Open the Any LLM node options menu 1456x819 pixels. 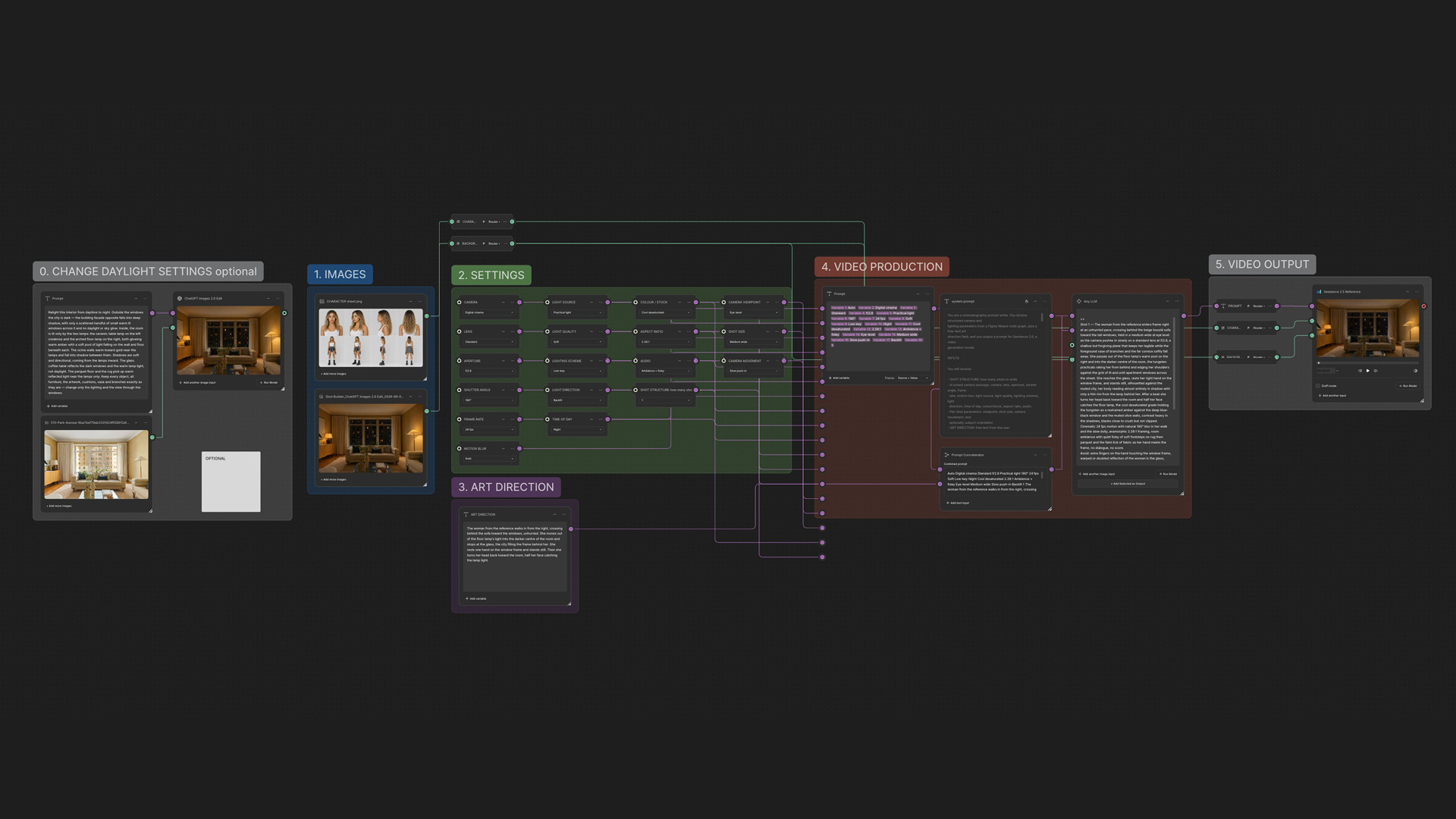point(1177,301)
